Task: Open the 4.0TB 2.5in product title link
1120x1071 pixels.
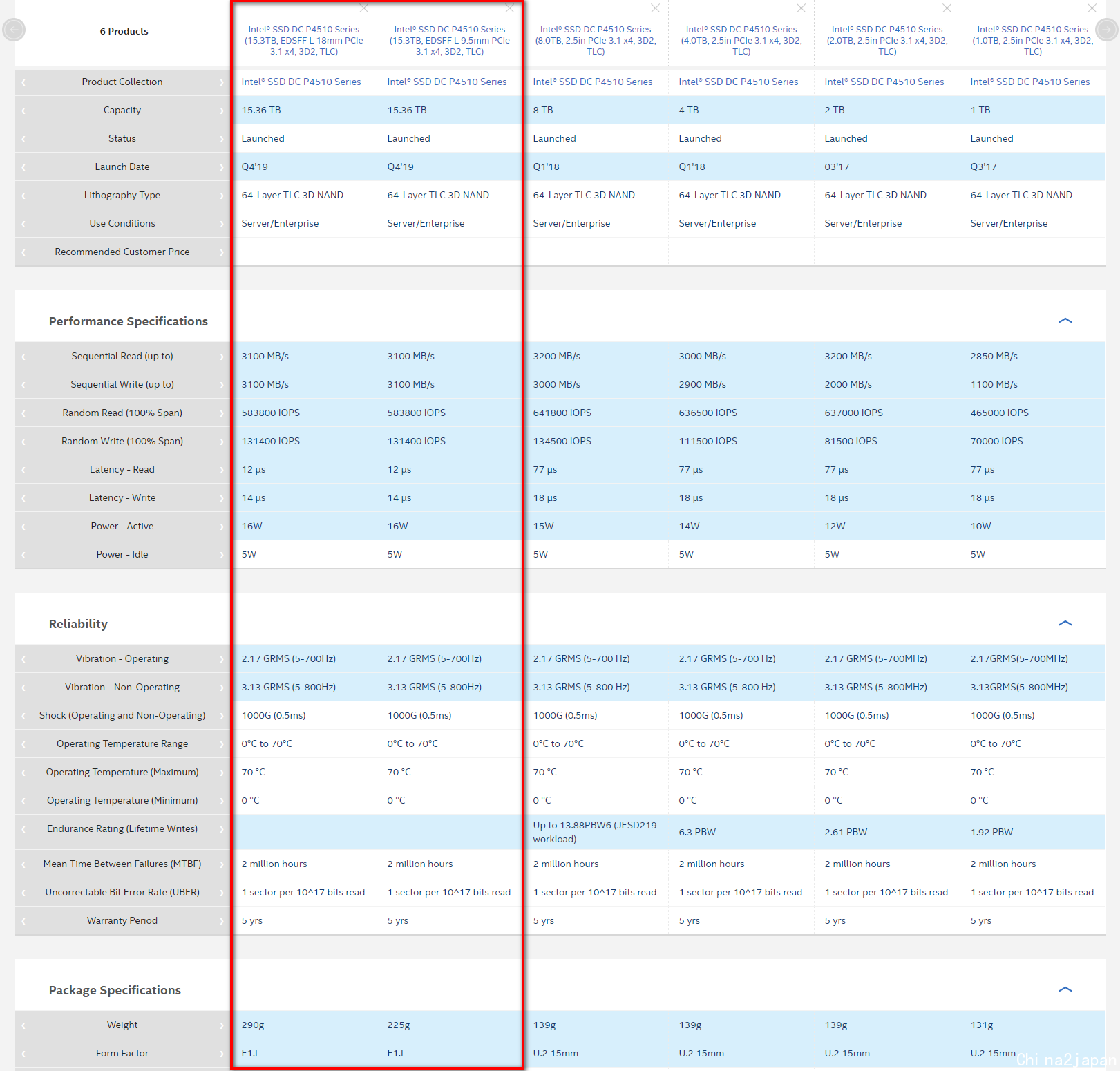Action: pos(741,41)
